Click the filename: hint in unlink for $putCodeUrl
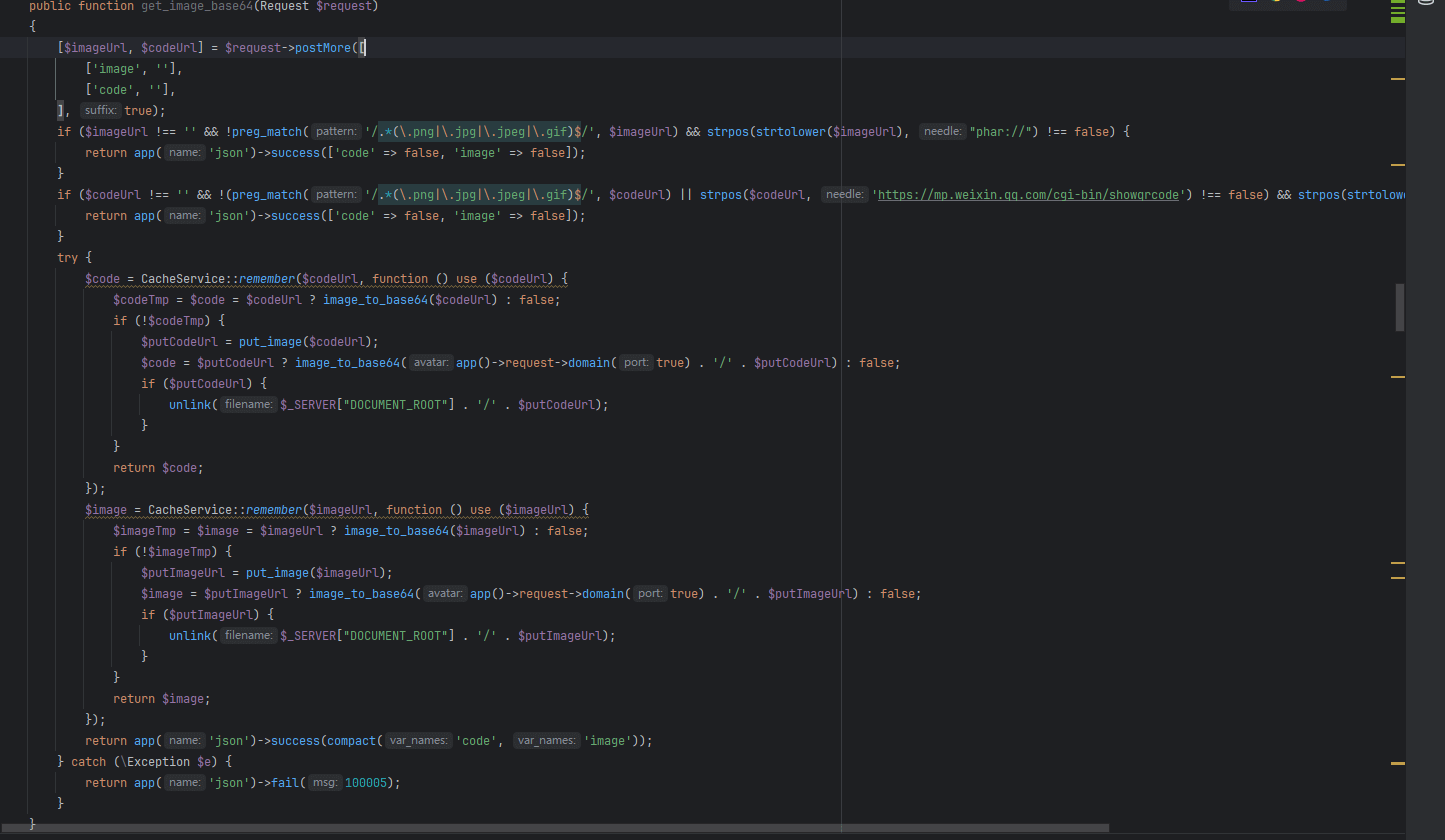The width and height of the screenshot is (1445, 840). pyautogui.click(x=249, y=405)
